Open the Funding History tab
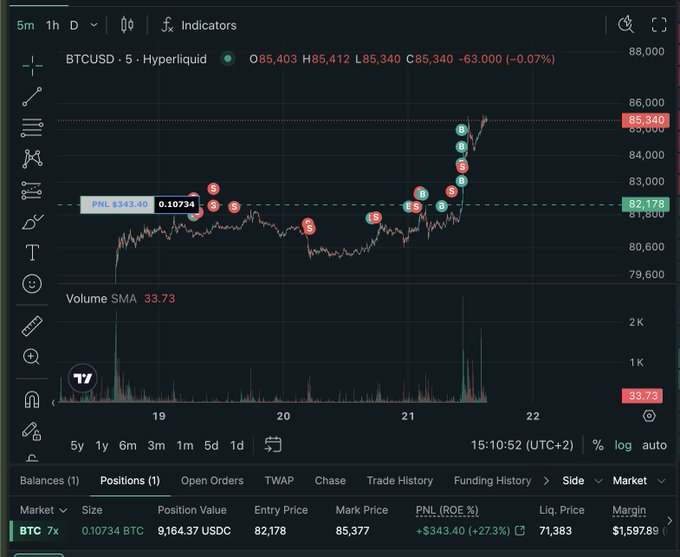The height and width of the screenshot is (557, 680). (492, 481)
